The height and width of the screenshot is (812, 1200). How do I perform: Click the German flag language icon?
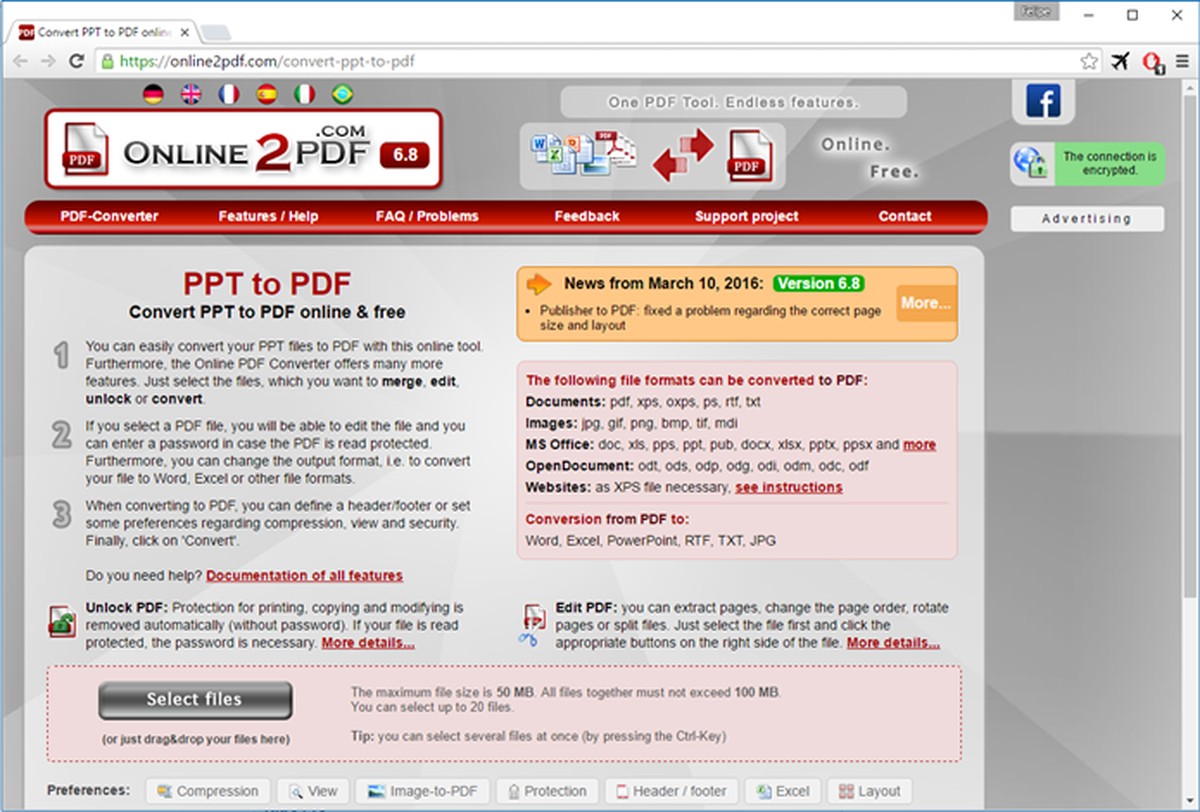153,94
